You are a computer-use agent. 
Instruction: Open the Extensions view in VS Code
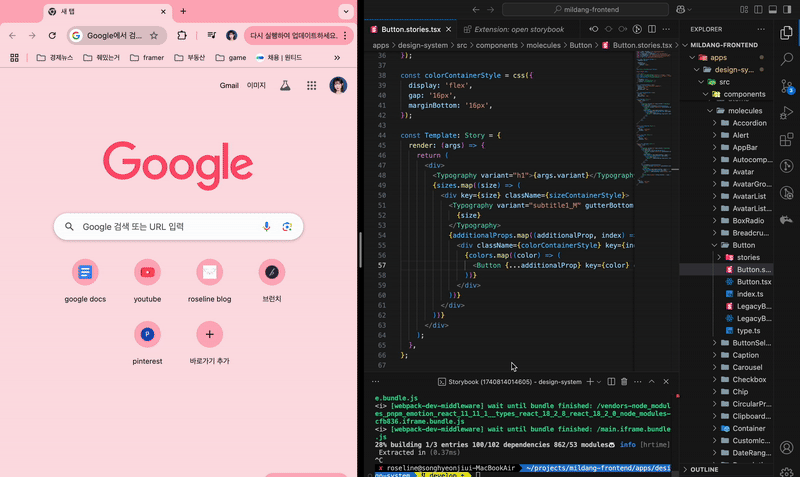point(786,139)
